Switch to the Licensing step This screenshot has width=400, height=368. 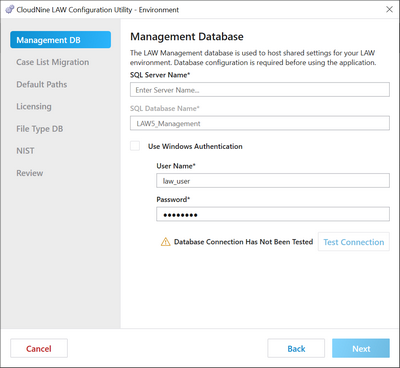(x=34, y=106)
